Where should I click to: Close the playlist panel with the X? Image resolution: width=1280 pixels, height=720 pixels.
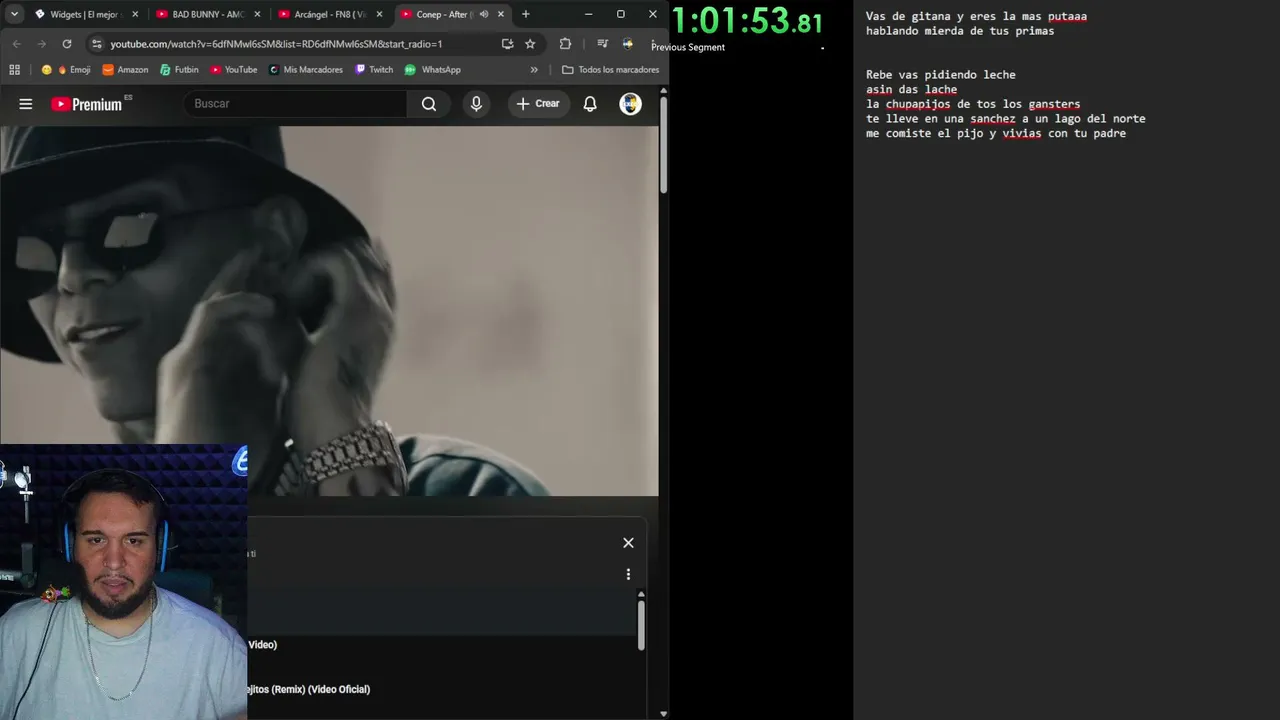(x=628, y=543)
